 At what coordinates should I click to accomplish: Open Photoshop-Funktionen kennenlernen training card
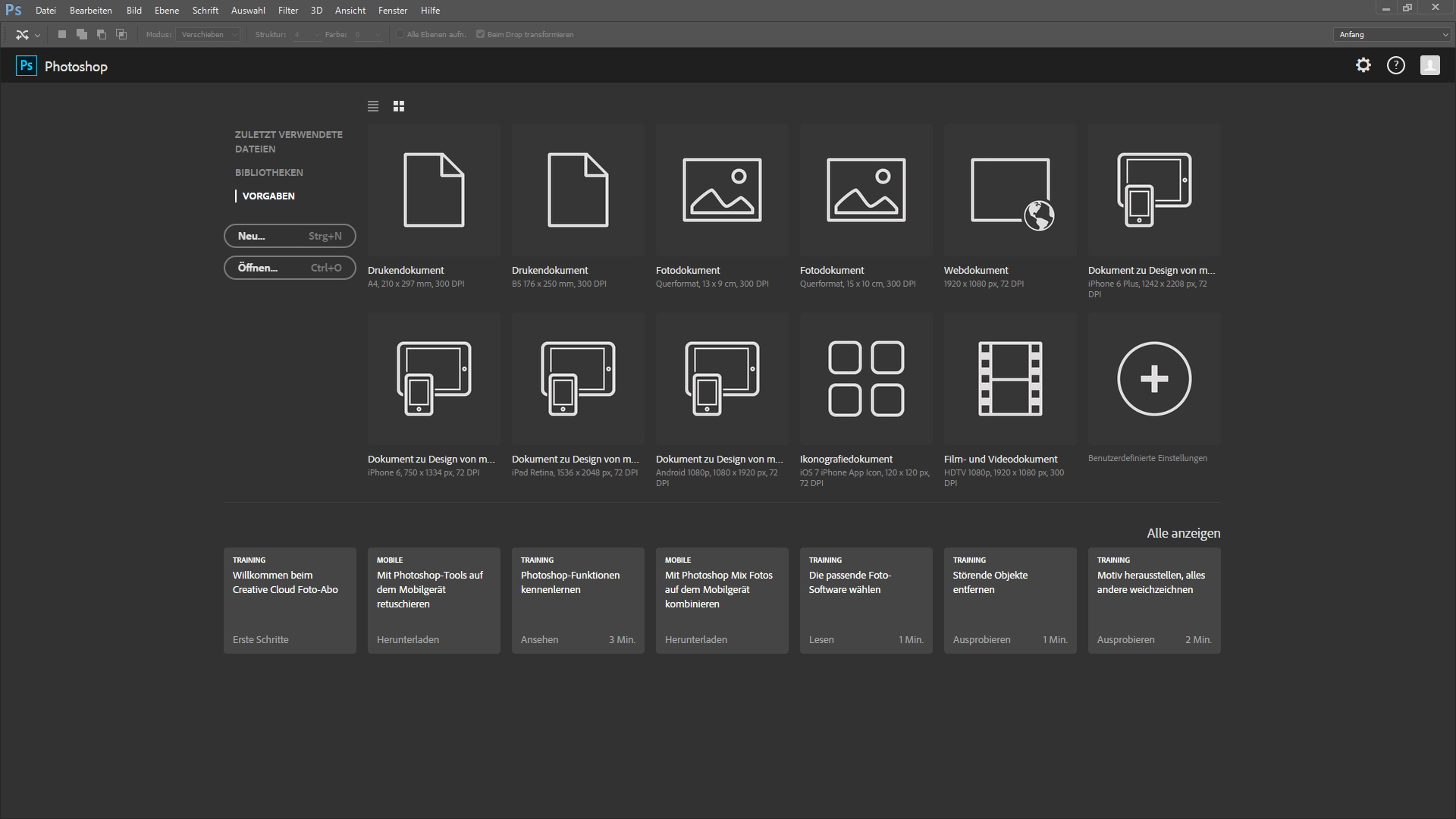(x=578, y=601)
